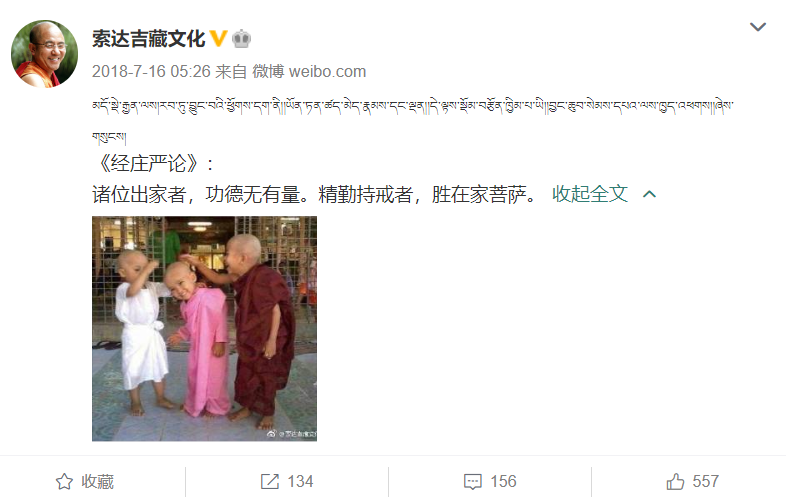Collapse post with 收起全文

click(590, 194)
